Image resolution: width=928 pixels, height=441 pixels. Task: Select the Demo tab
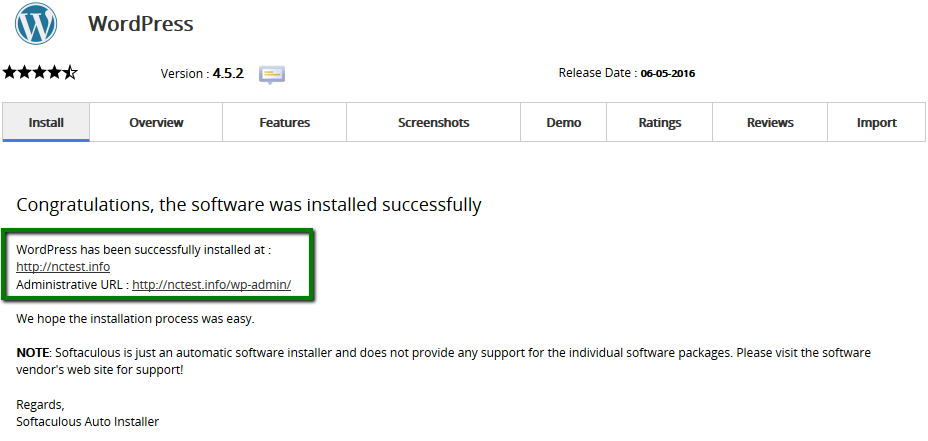564,122
